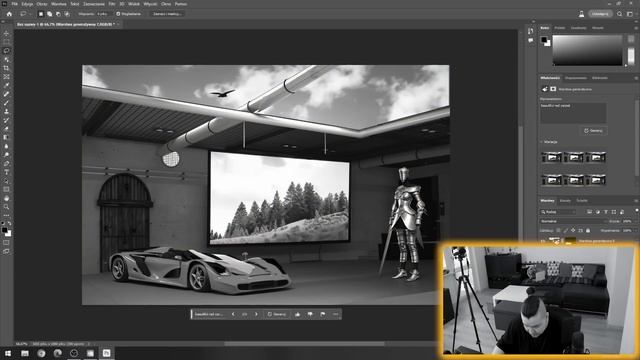This screenshot has height=360, width=640.
Task: Choose New Selection mode in options bar
Action: (40, 14)
